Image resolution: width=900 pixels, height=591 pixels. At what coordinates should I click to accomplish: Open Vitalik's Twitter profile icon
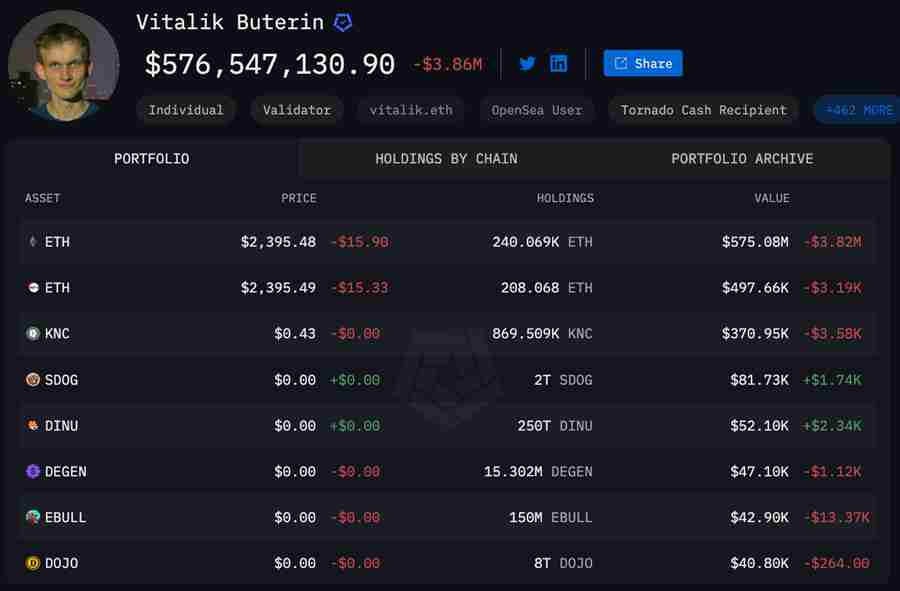(527, 63)
